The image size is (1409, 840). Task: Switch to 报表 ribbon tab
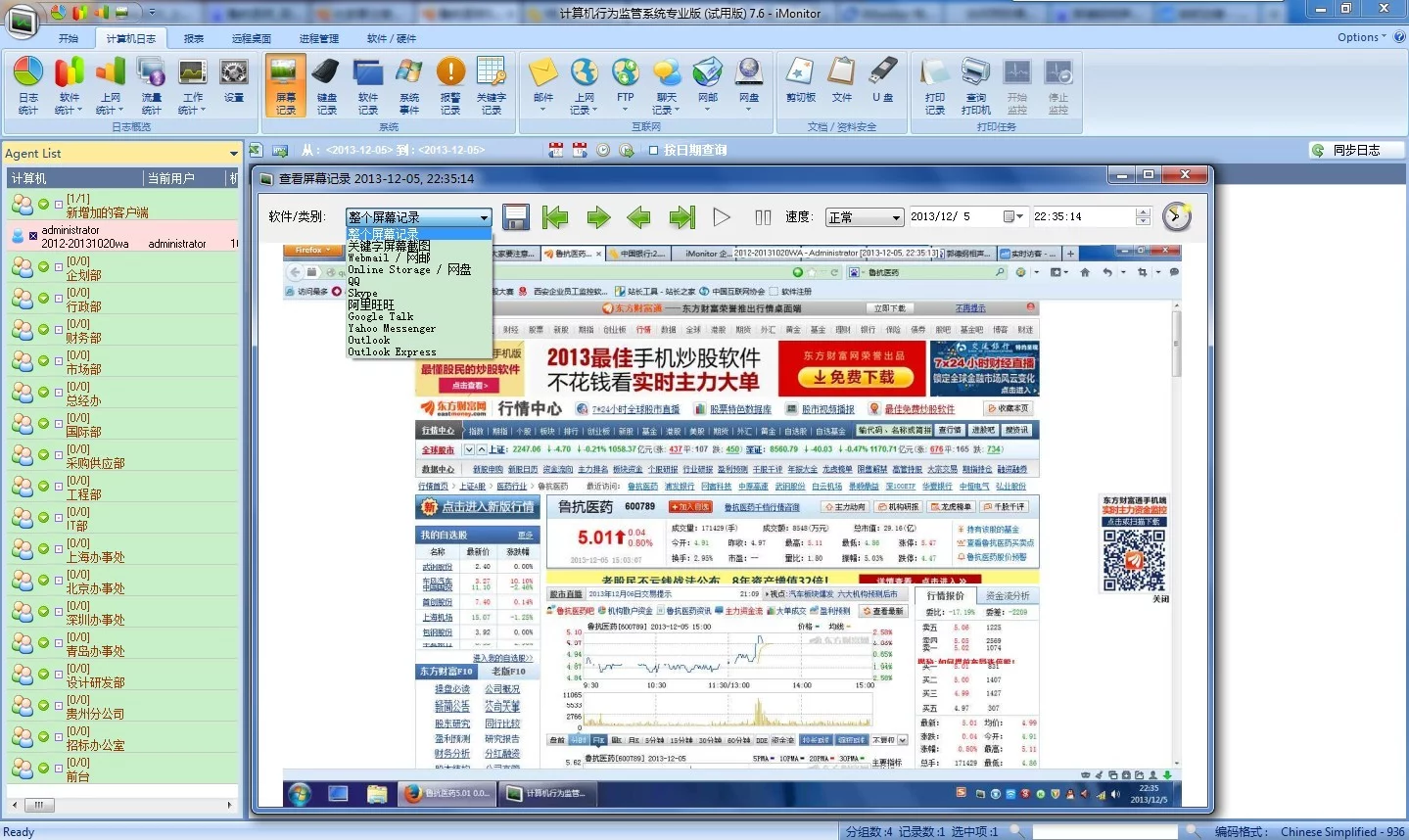click(x=194, y=38)
